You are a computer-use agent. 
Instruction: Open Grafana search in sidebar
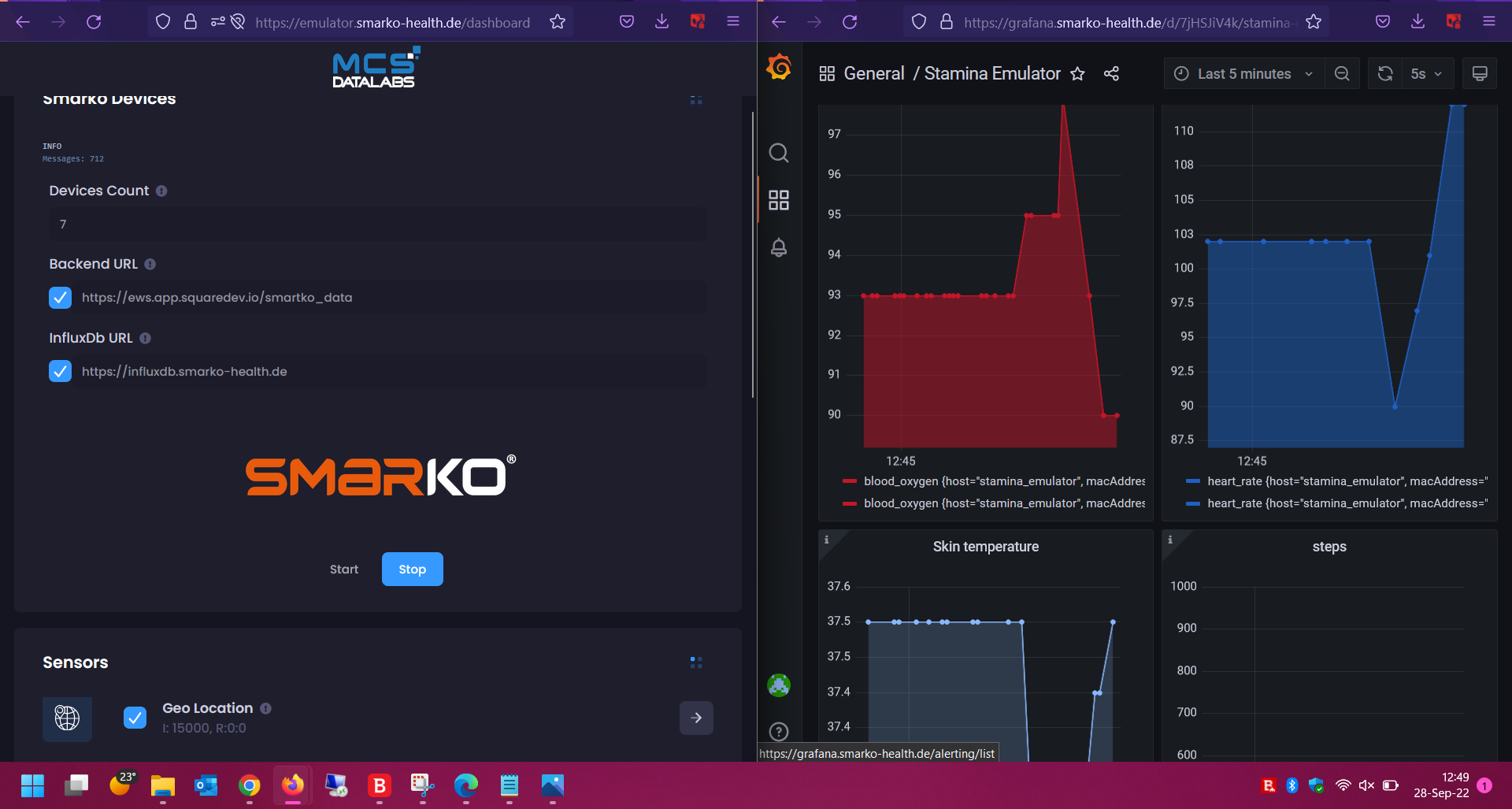[778, 153]
